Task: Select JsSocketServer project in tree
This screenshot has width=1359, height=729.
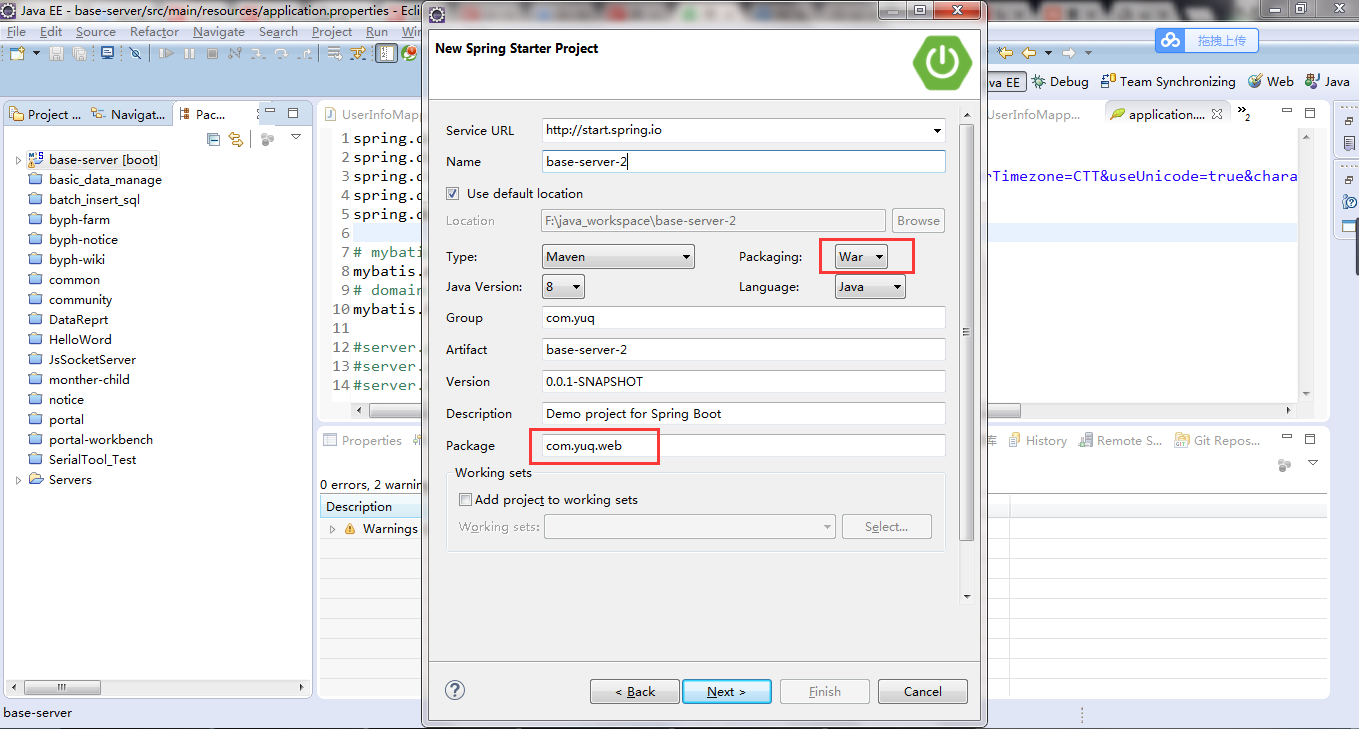Action: click(x=92, y=359)
